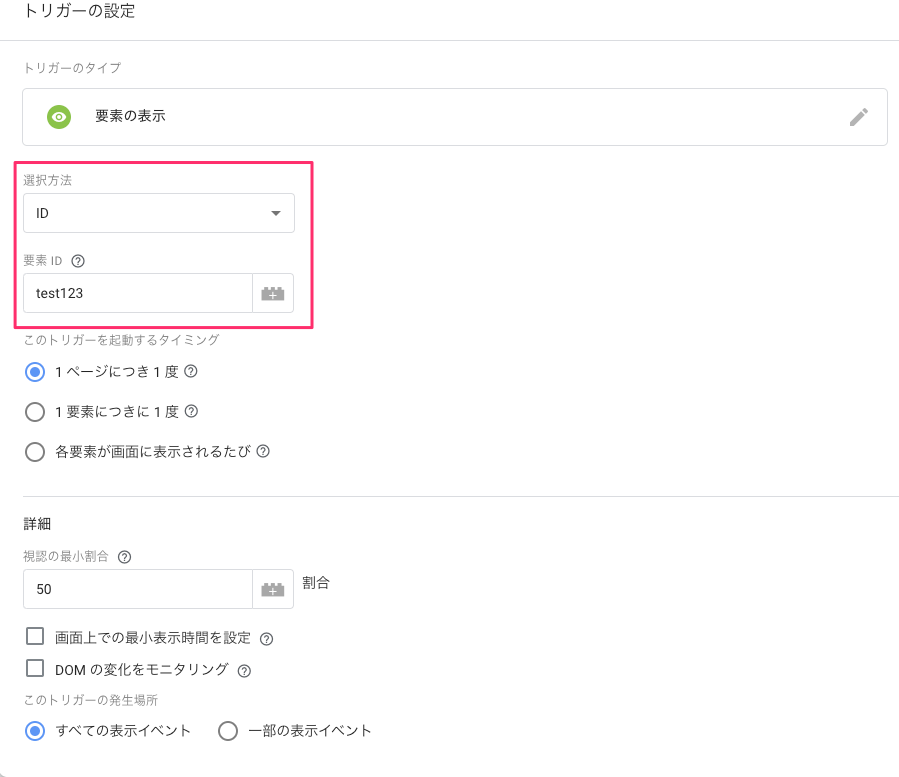Click help icon next to 各要素が画面に表示されるたび
The width and height of the screenshot is (899, 777).
pos(263,451)
